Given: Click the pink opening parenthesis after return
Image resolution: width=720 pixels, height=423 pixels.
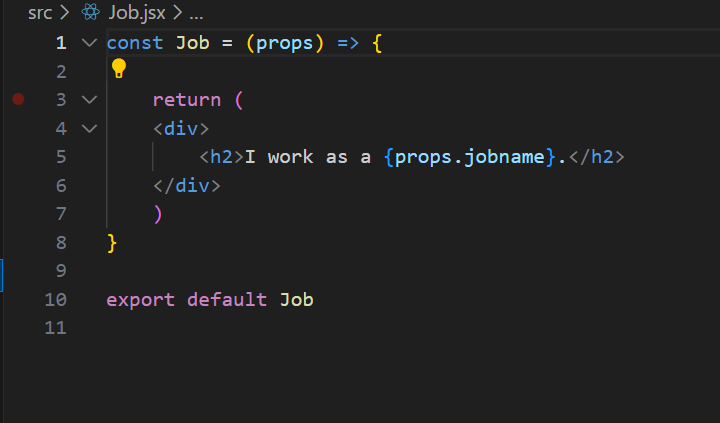Looking at the screenshot, I should click(x=239, y=100).
